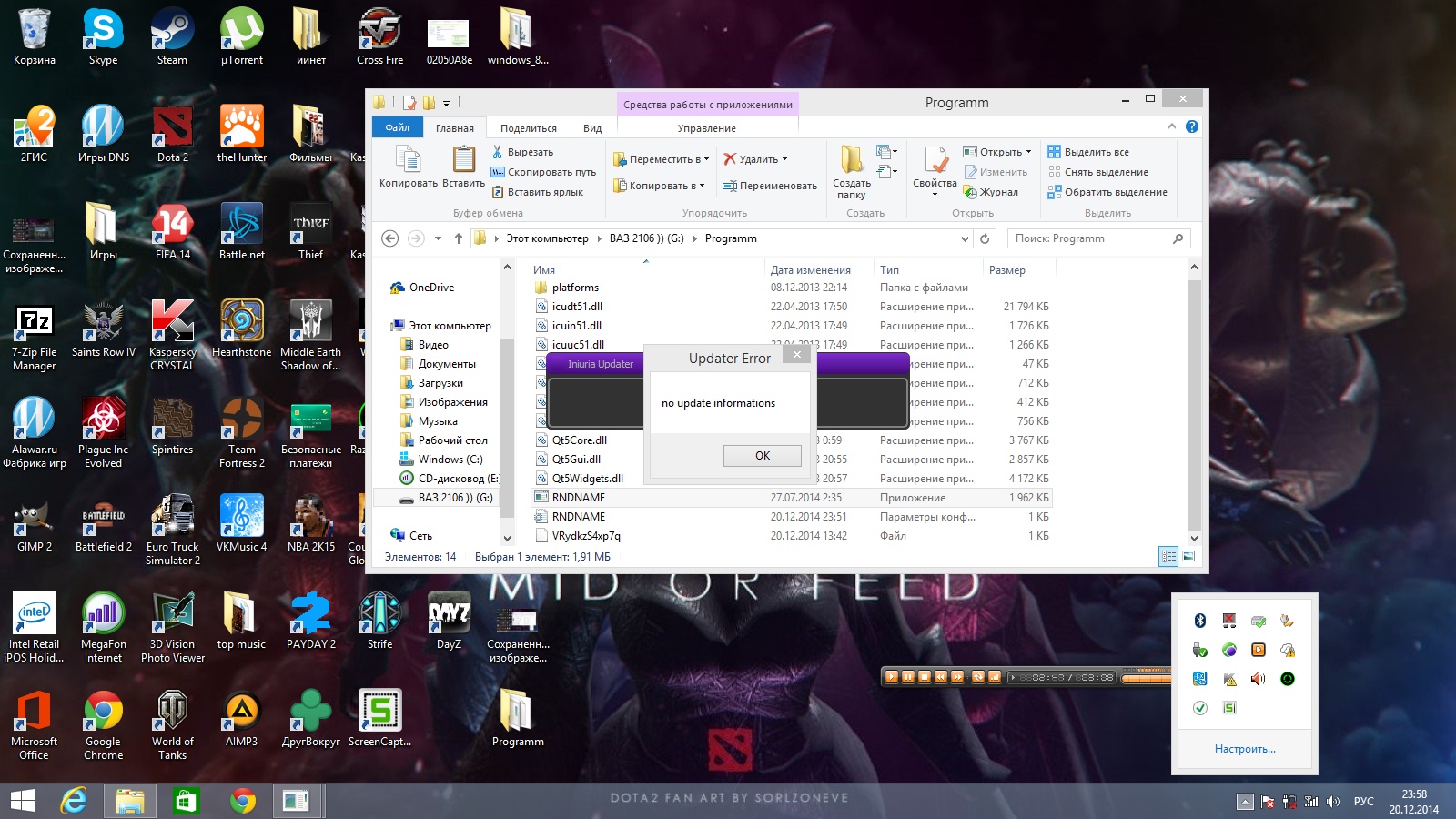Open Steam desktop shortcut
The height and width of the screenshot is (819, 1456).
click(x=172, y=36)
